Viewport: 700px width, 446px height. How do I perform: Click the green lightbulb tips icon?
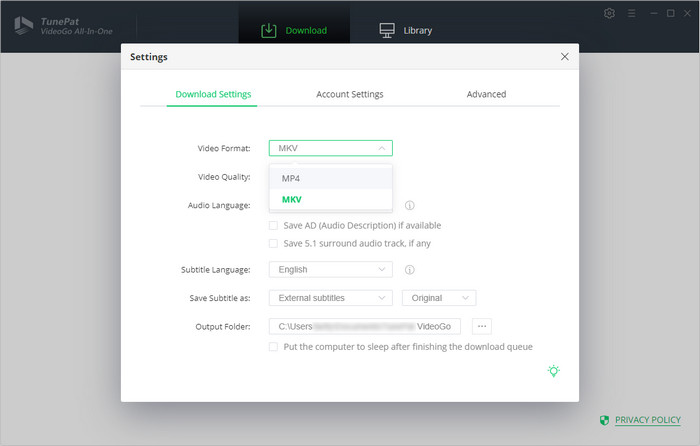click(554, 371)
